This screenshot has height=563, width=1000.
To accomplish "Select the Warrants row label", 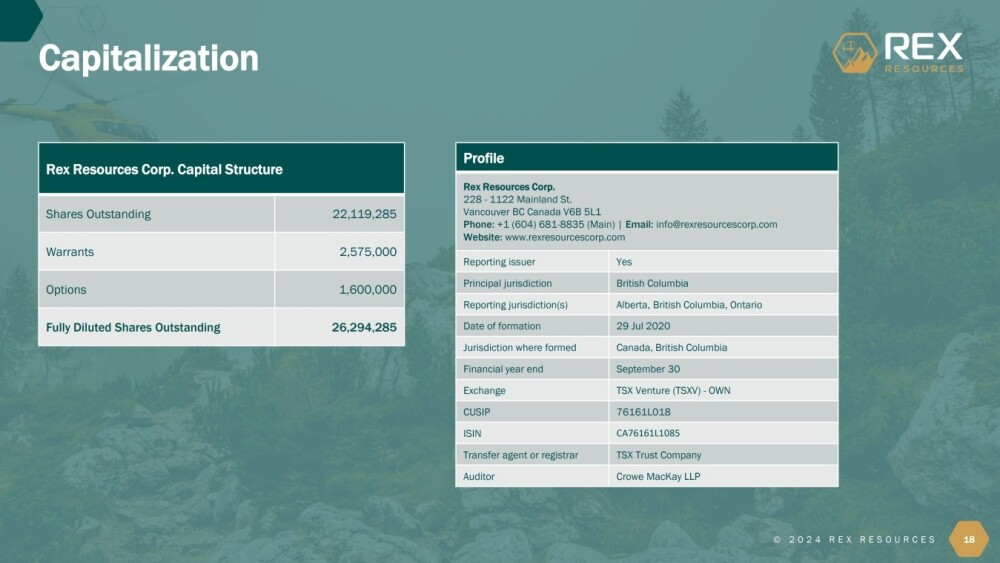I will (70, 252).
